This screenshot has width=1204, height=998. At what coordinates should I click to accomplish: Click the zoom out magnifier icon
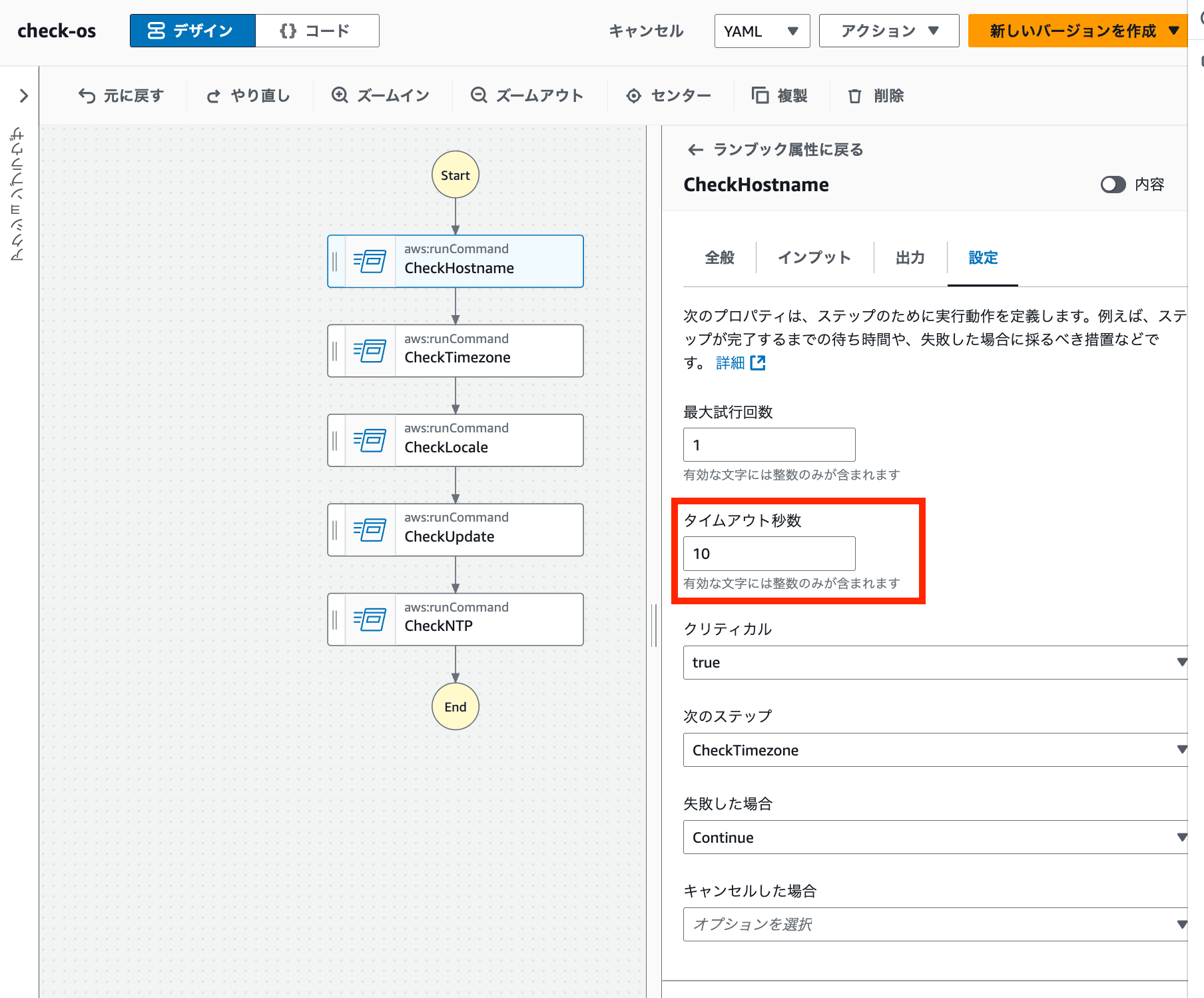coord(479,95)
